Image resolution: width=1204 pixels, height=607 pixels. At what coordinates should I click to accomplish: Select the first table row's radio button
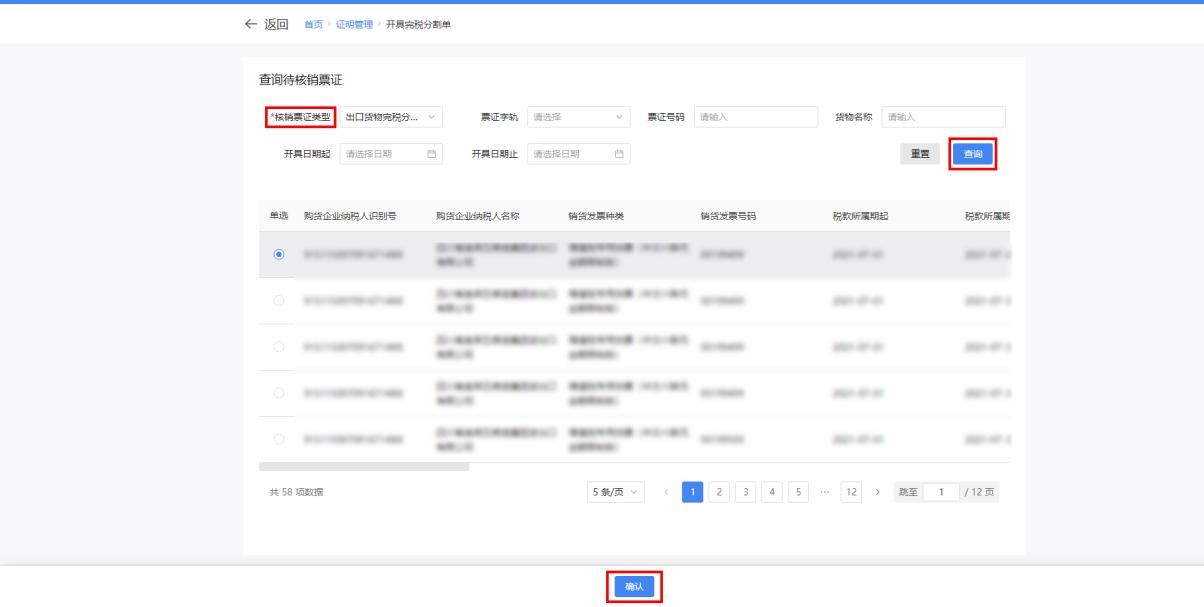click(x=277, y=255)
